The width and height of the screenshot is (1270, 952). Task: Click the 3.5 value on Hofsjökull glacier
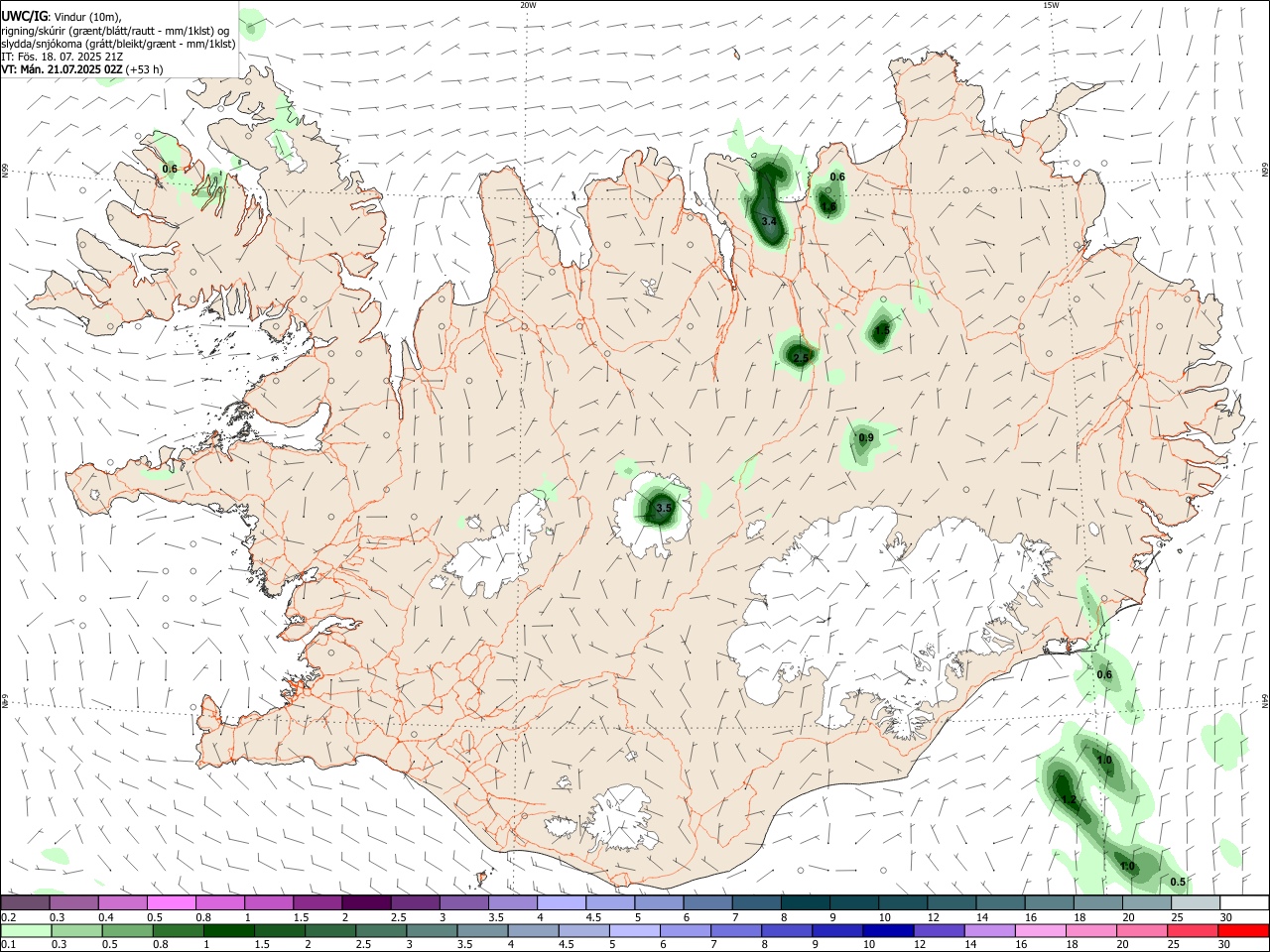click(x=664, y=508)
